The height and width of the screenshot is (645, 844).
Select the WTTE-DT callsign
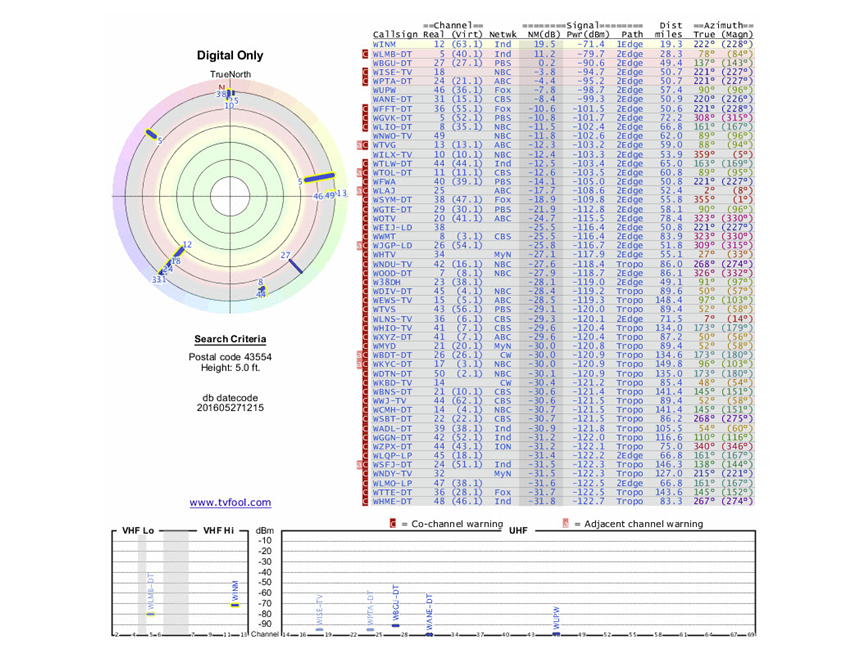pos(392,493)
